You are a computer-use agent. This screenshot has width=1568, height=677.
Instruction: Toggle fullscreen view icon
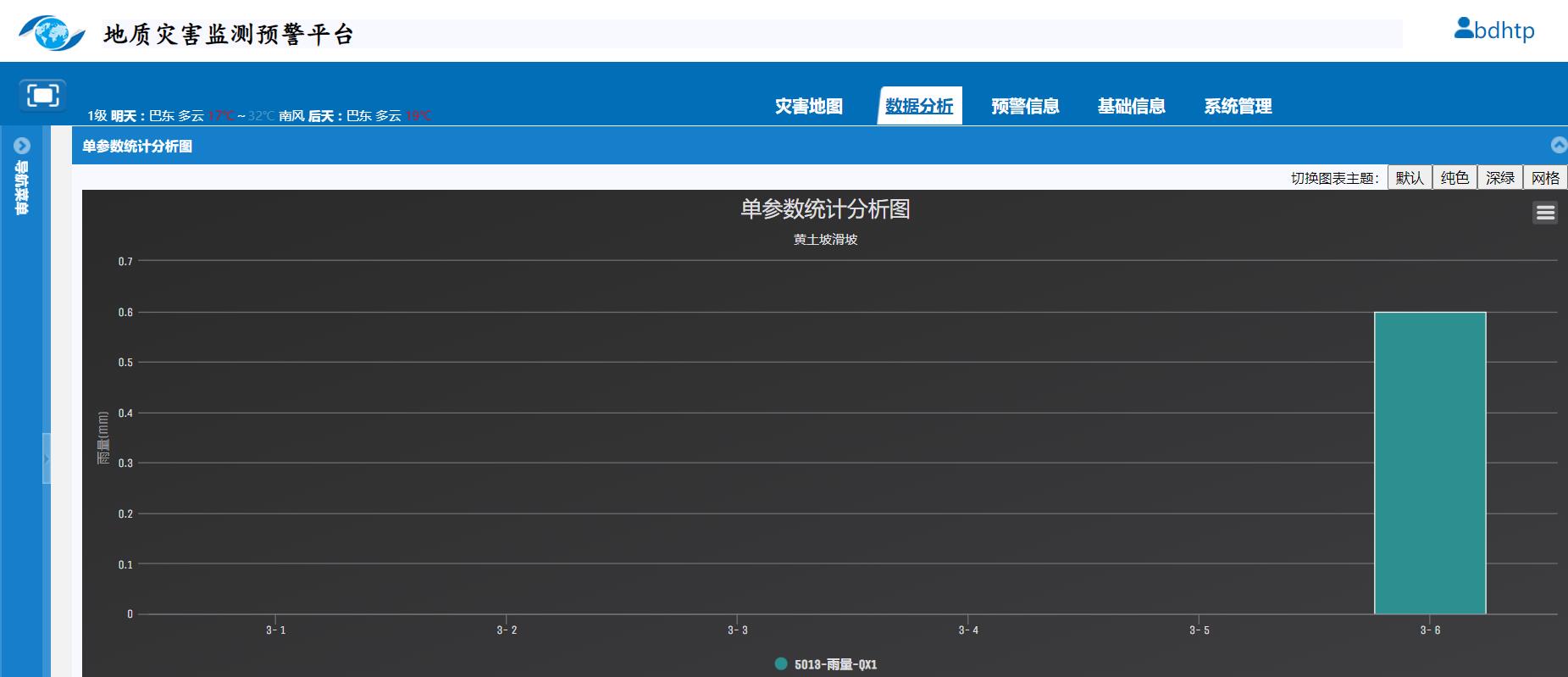pyautogui.click(x=42, y=95)
